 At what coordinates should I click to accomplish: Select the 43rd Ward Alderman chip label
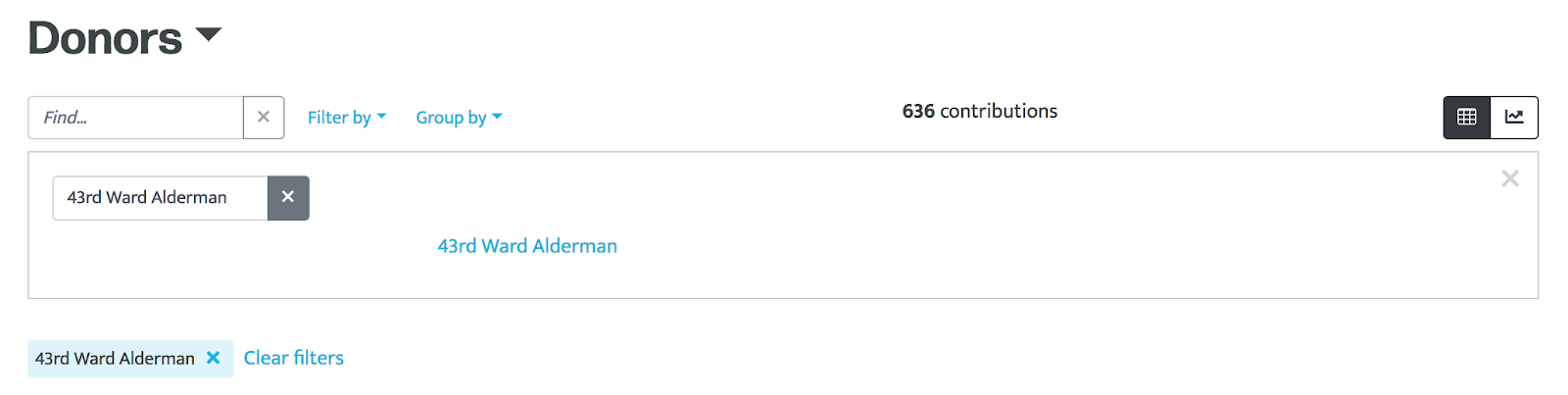[x=115, y=359]
